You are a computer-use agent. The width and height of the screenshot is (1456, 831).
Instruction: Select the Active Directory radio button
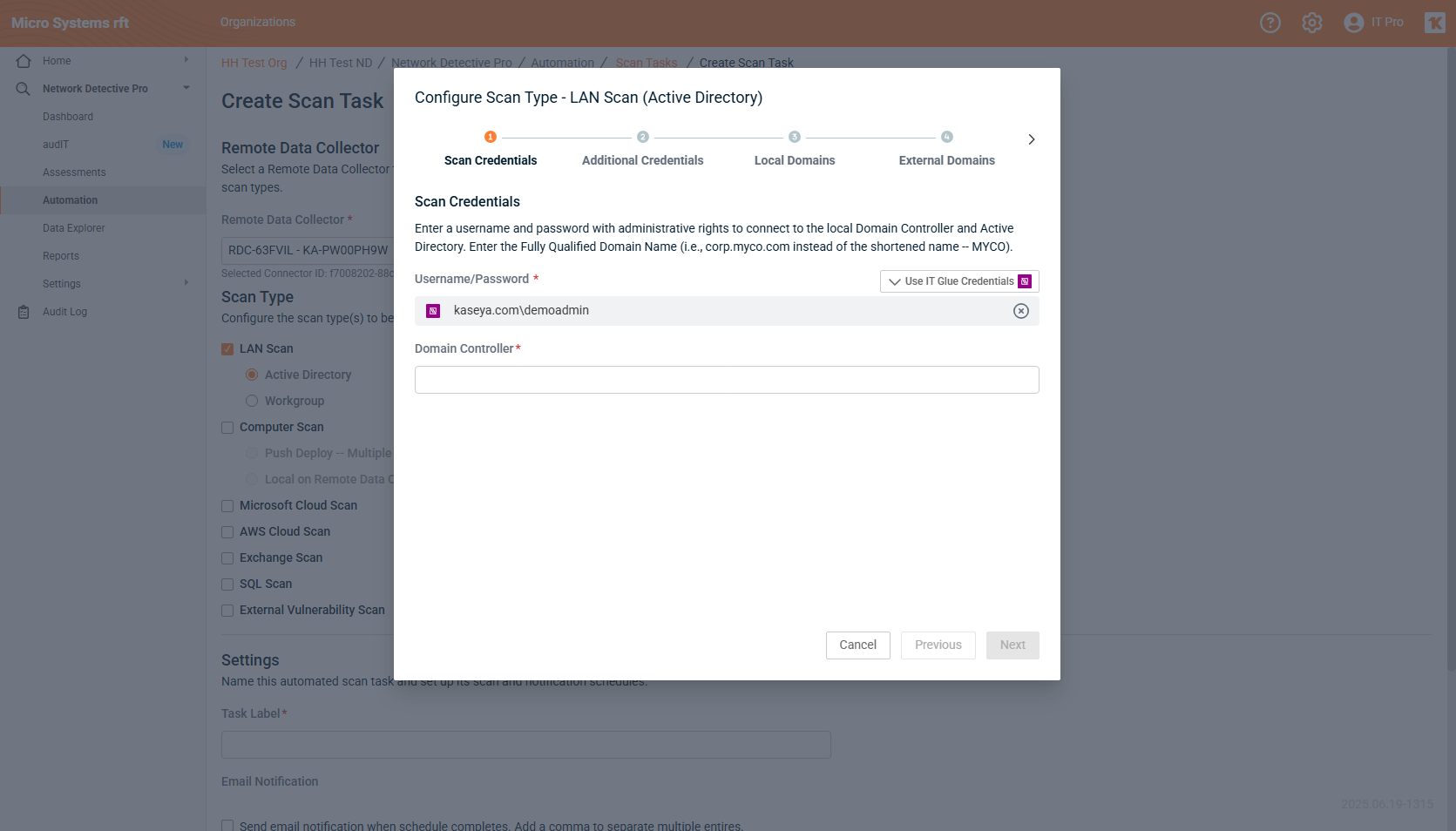(252, 375)
